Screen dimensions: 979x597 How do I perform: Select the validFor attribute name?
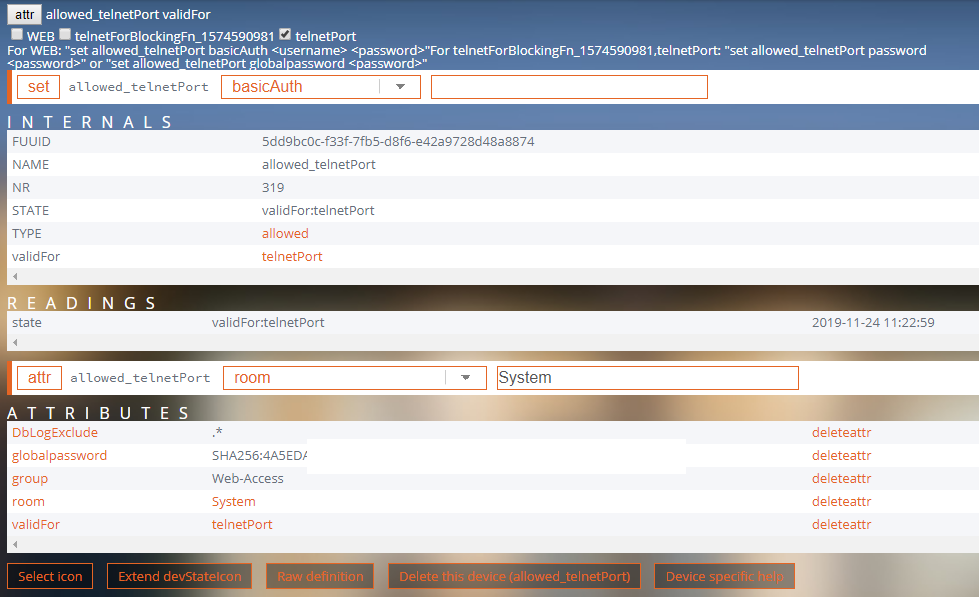pos(36,525)
